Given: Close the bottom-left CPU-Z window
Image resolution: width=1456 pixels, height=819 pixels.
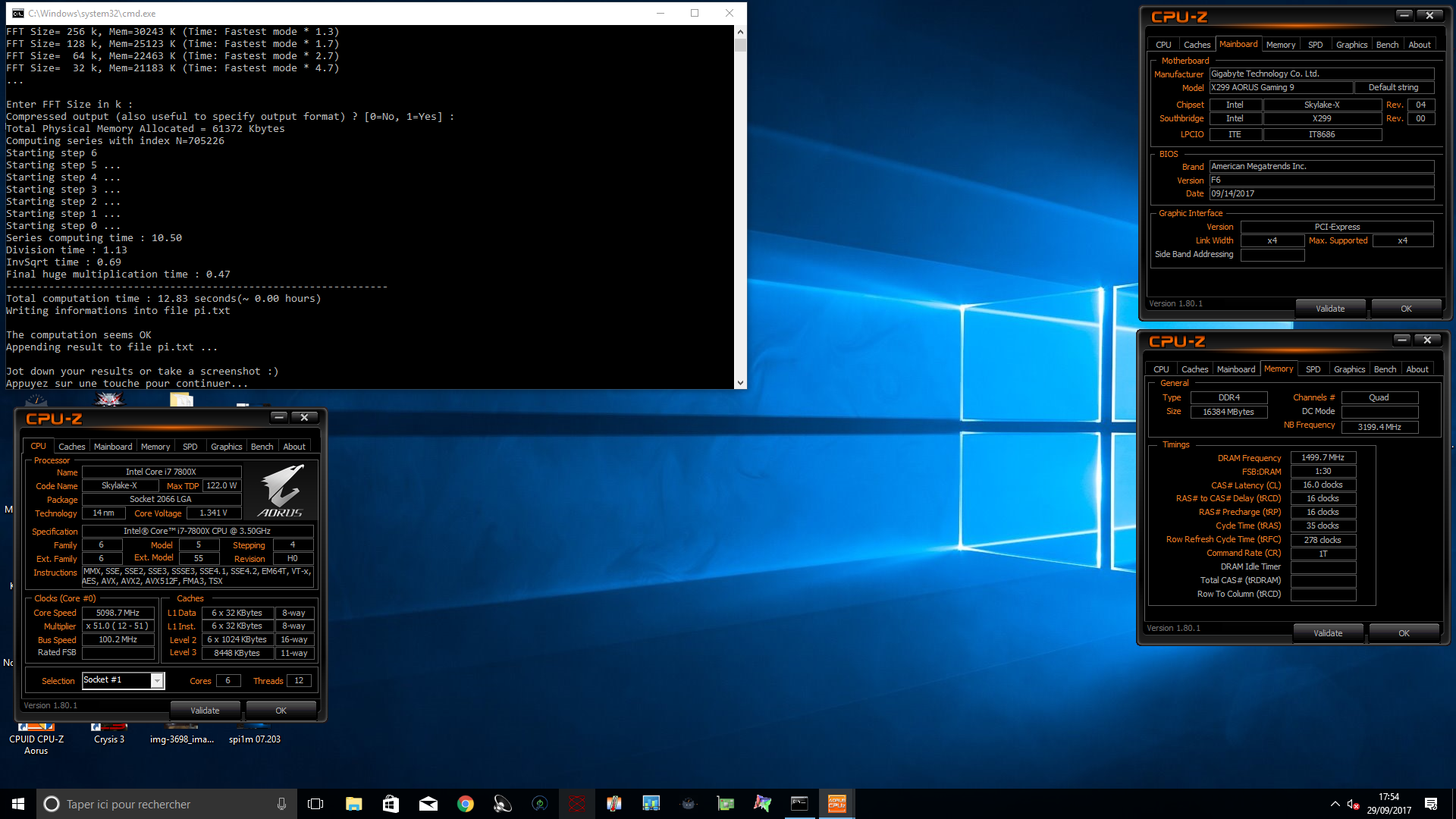Looking at the screenshot, I should 304,417.
